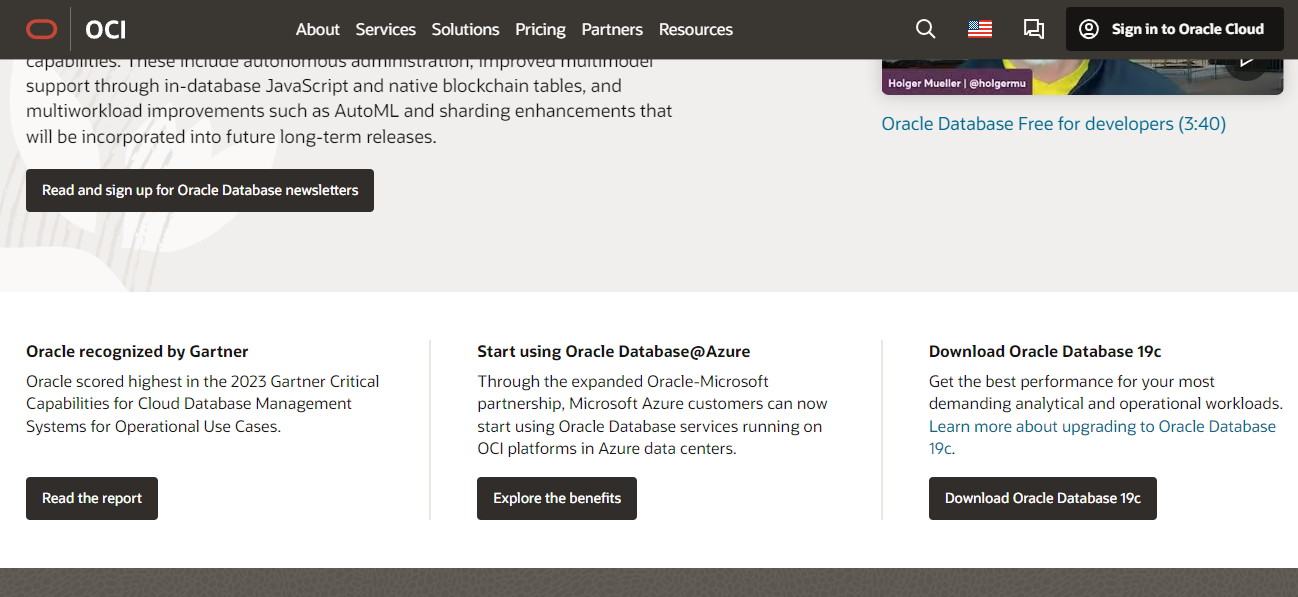This screenshot has width=1298, height=597.
Task: Open the United States country selector
Action: [x=979, y=29]
